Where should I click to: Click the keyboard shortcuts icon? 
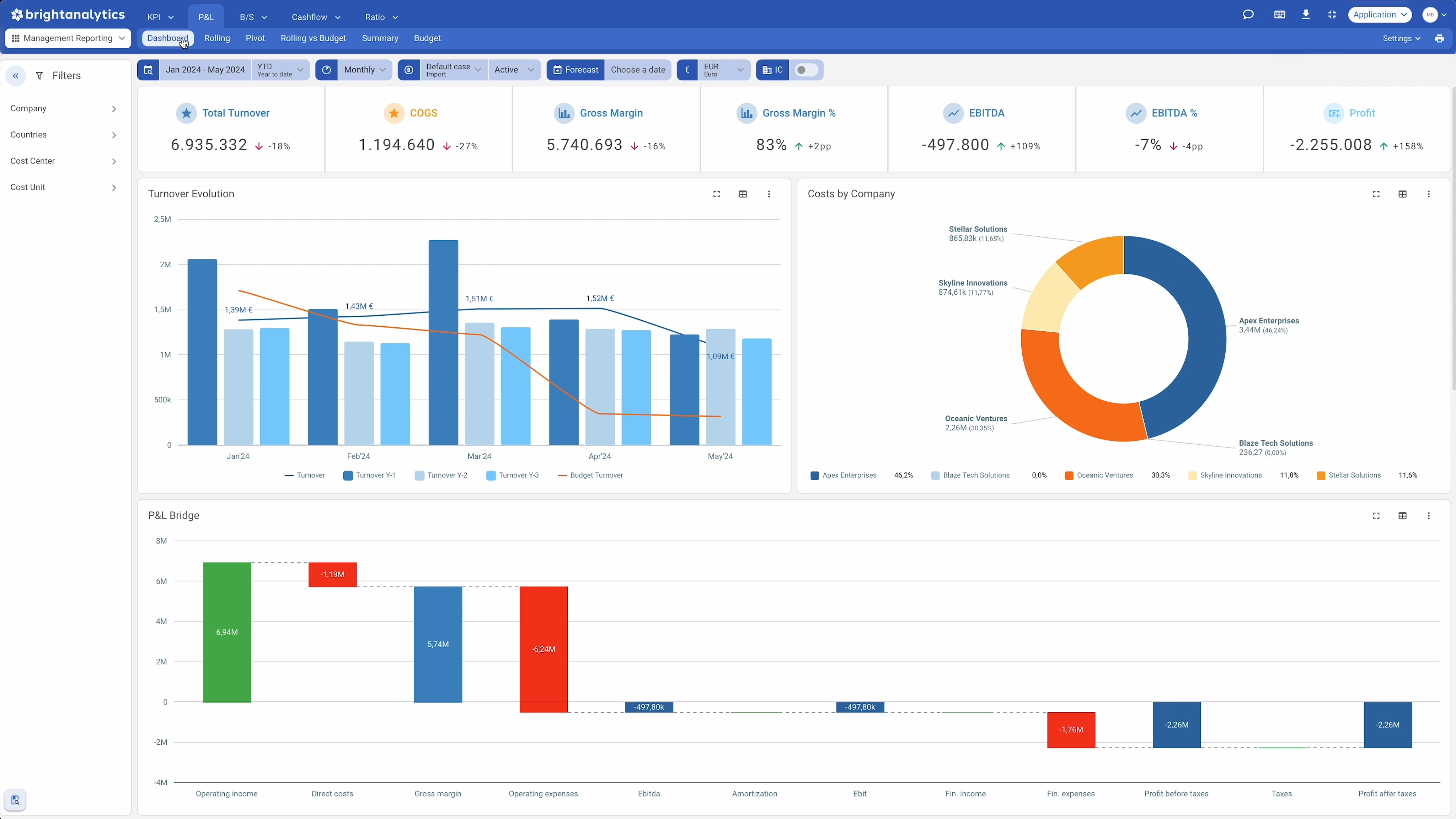1280,15
